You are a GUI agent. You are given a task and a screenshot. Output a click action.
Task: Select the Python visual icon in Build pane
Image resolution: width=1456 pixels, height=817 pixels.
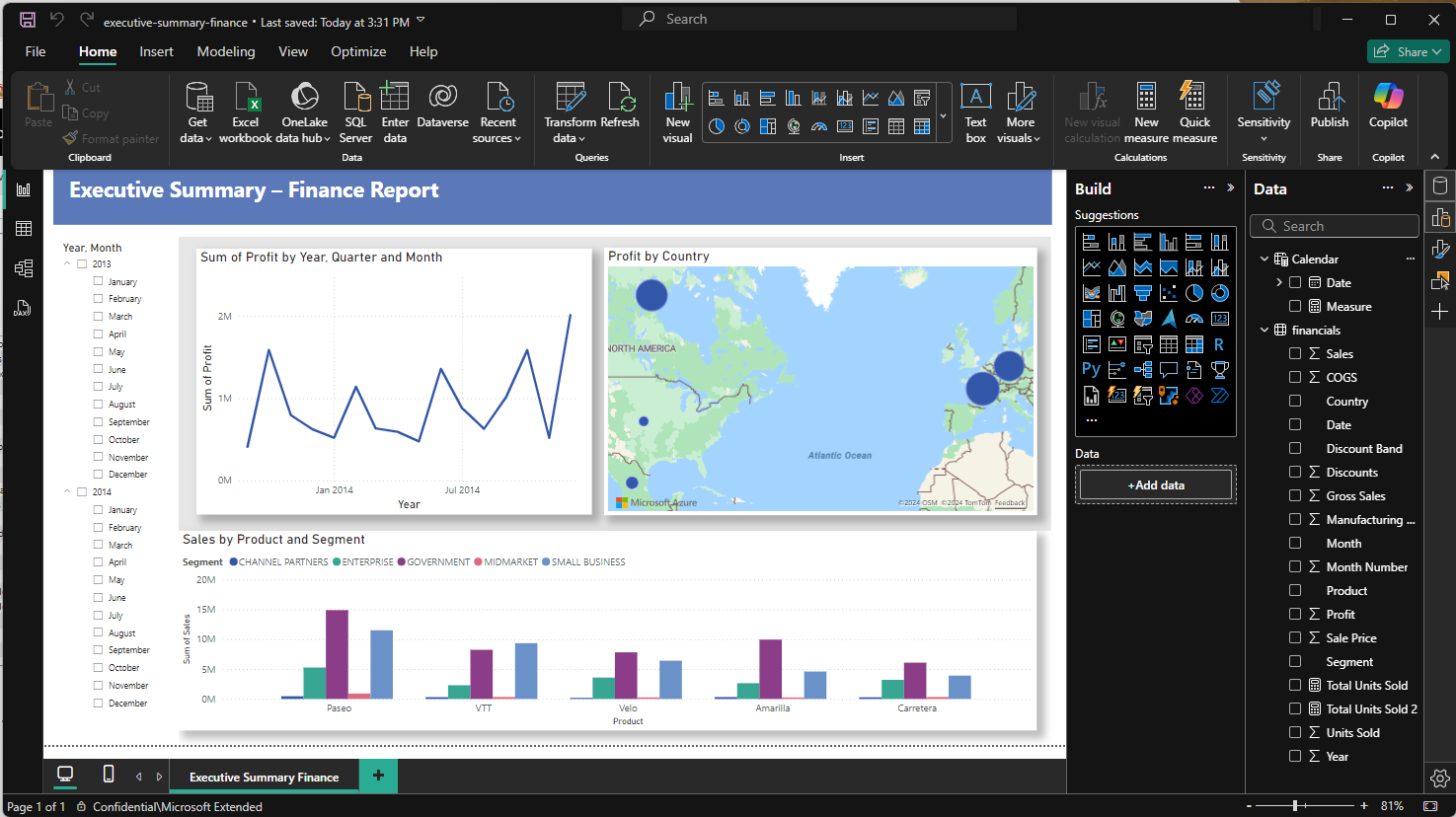1091,369
